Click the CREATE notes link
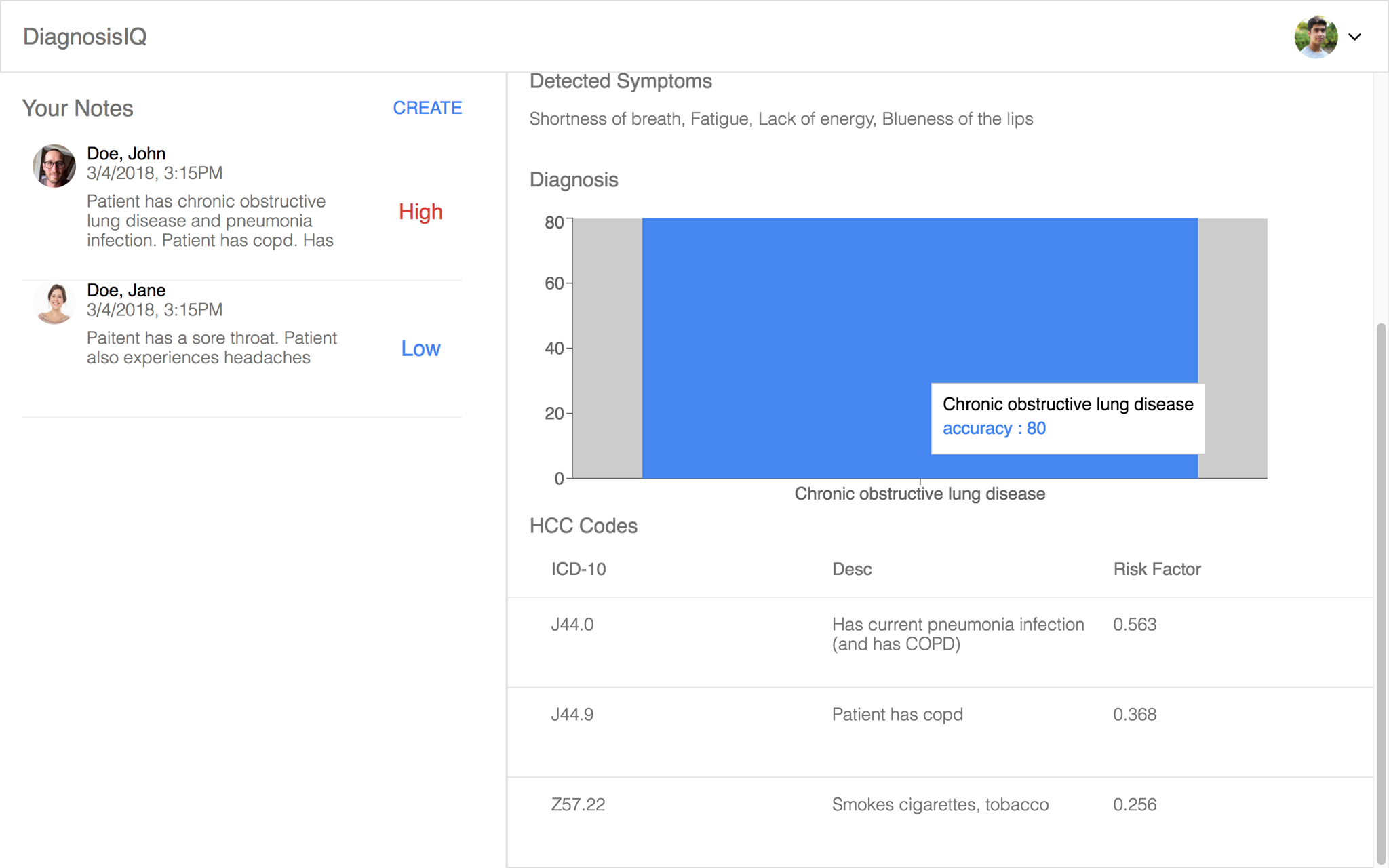The height and width of the screenshot is (868, 1389). (x=427, y=108)
